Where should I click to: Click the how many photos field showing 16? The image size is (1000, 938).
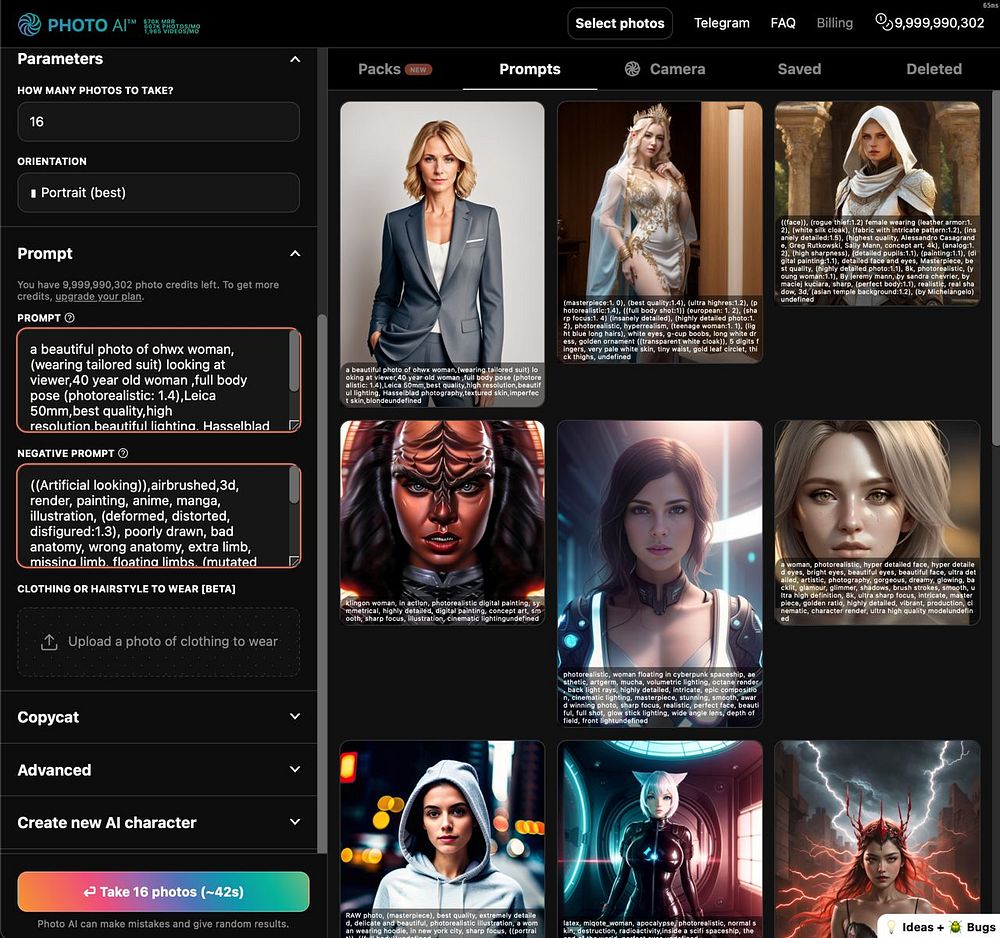pos(158,122)
